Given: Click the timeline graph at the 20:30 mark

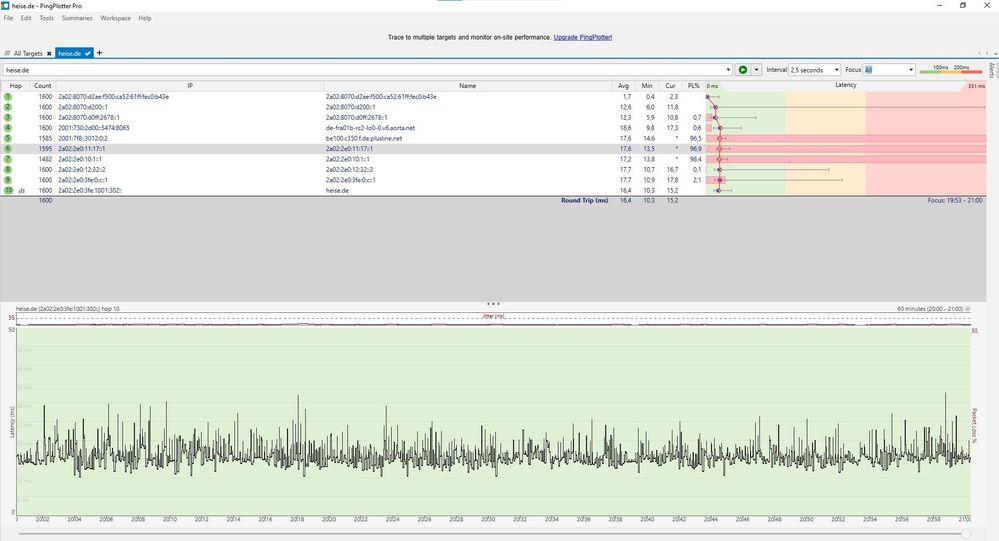Looking at the screenshot, I should click(488, 421).
